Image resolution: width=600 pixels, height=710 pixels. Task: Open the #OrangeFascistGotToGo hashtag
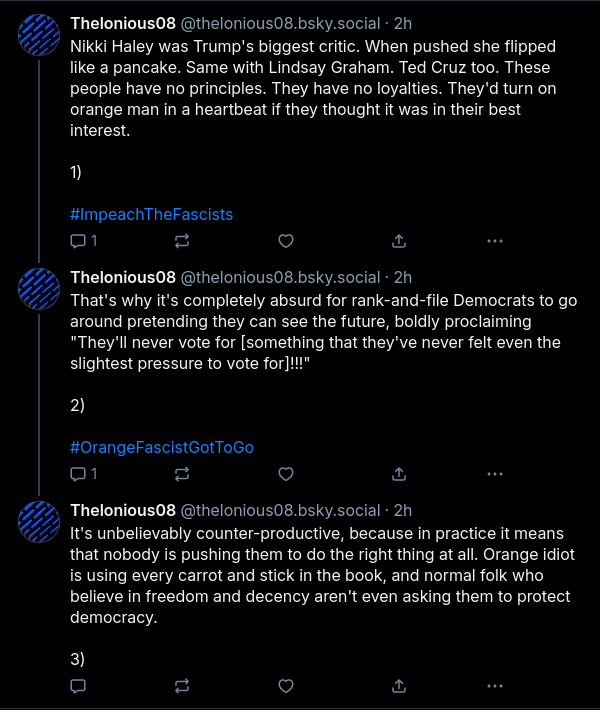[162, 447]
